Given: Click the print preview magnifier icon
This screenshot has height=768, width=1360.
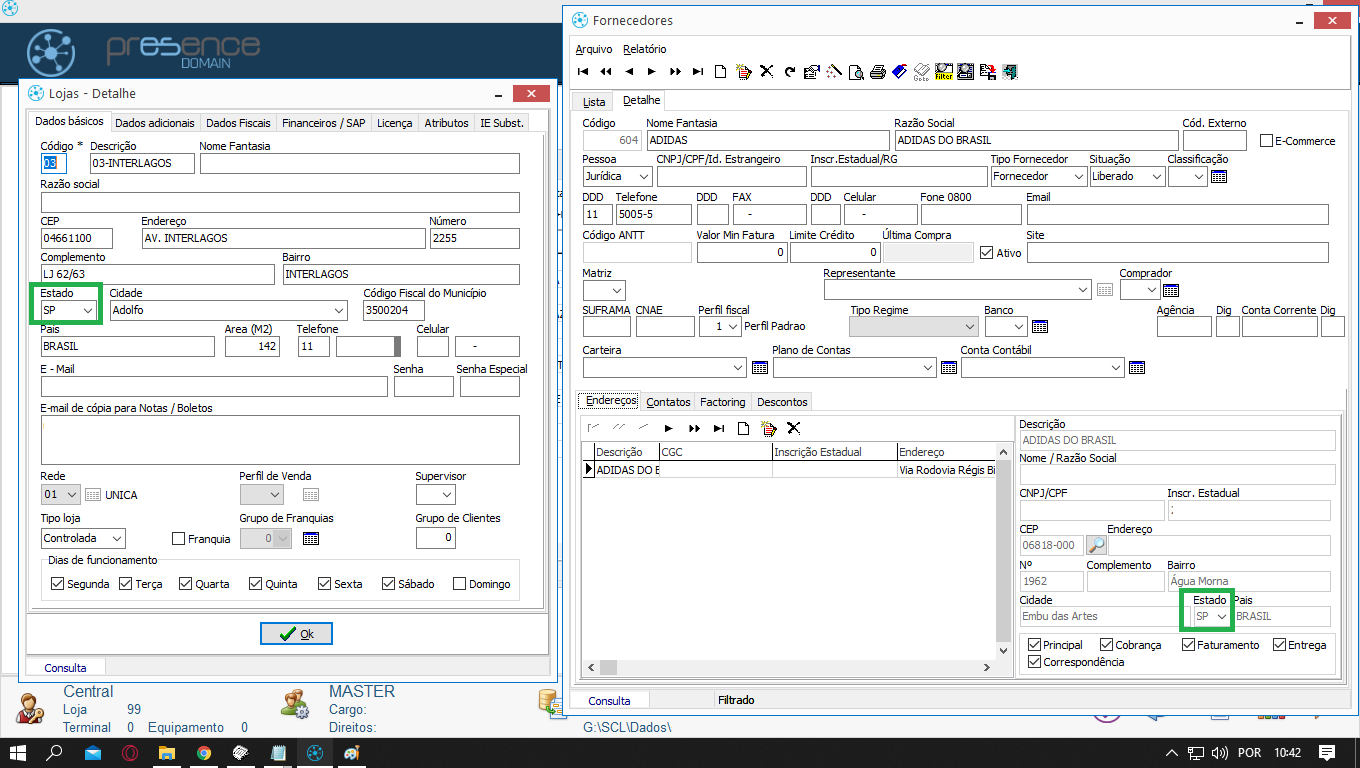Looking at the screenshot, I should (856, 71).
